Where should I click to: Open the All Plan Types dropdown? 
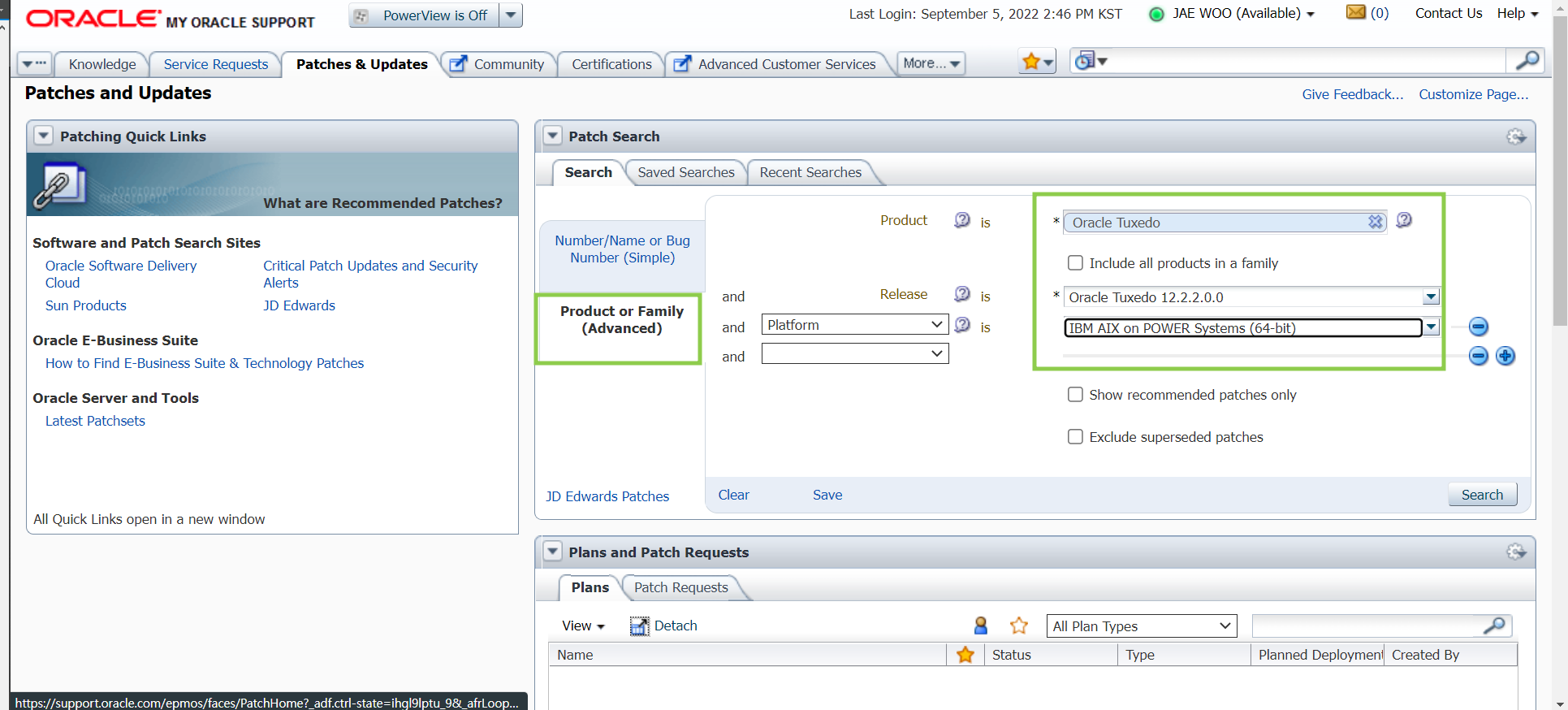pos(1142,626)
